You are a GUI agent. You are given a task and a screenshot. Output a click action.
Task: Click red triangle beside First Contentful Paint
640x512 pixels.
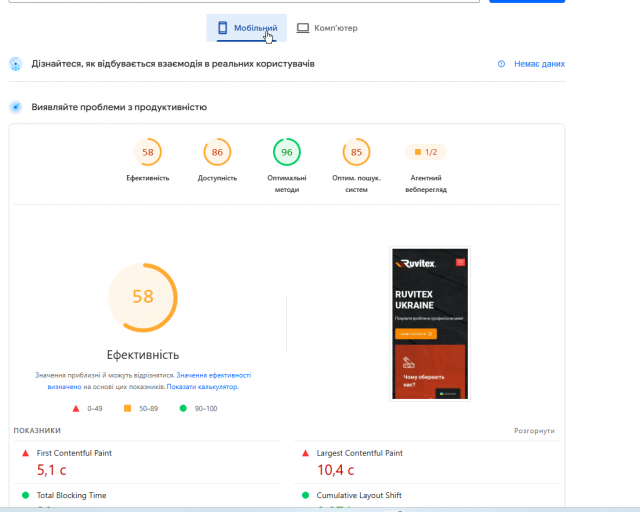25,453
